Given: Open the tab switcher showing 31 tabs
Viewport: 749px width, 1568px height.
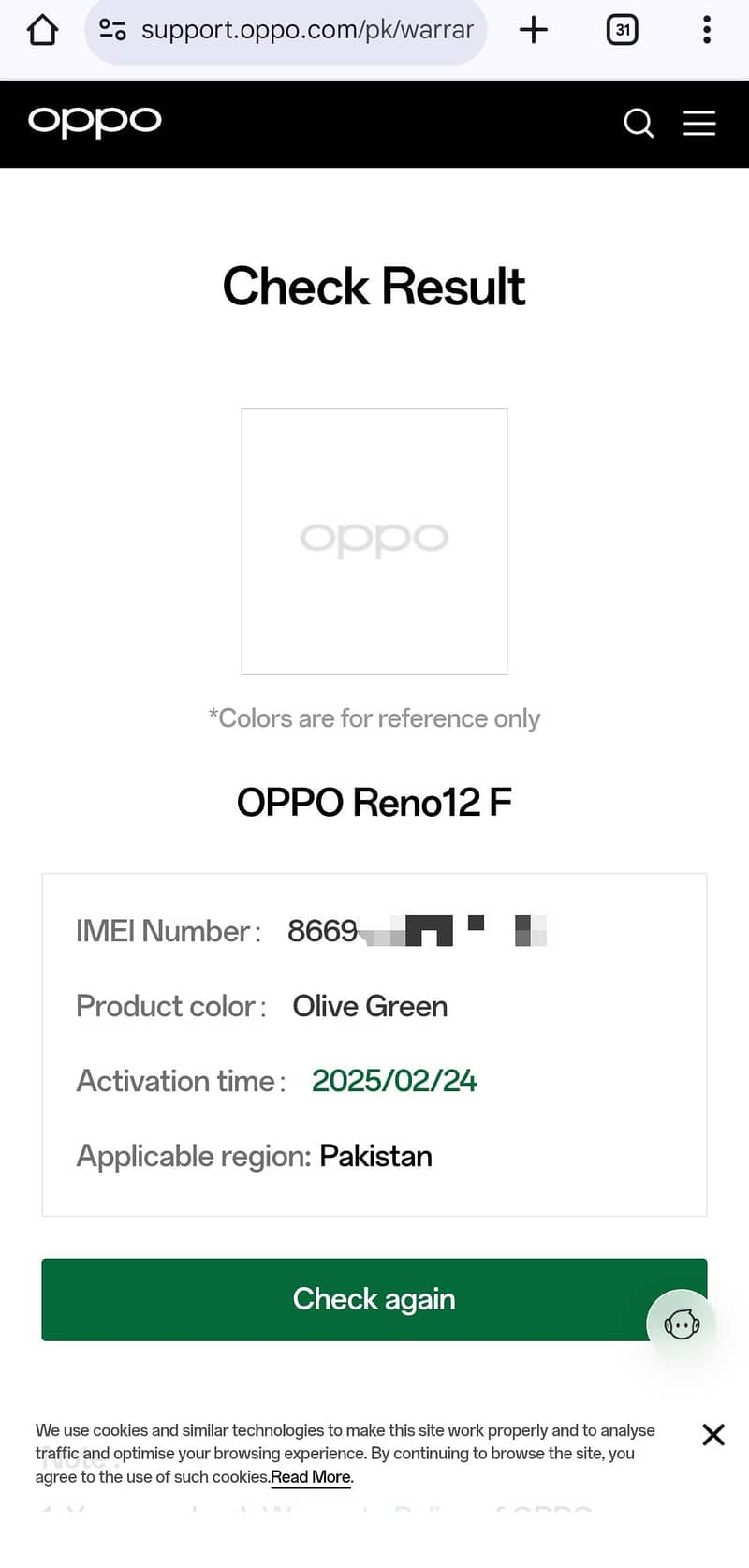Looking at the screenshot, I should (622, 29).
